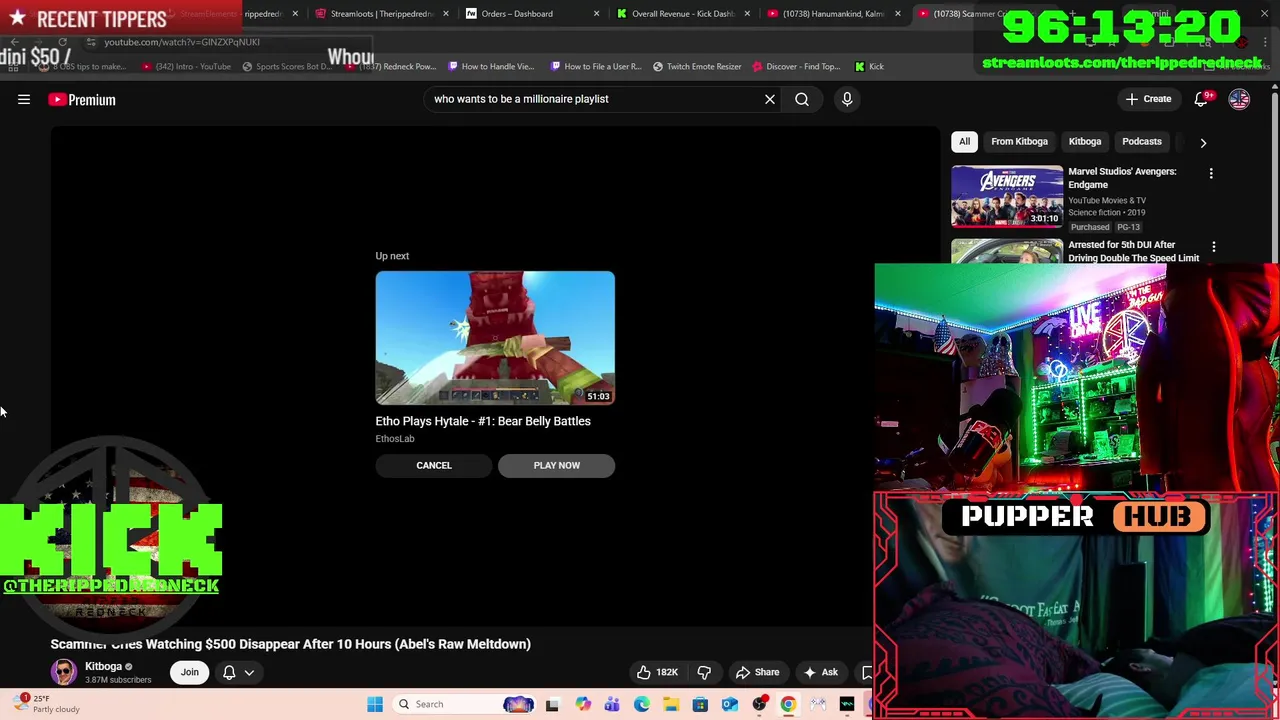Open Kitboga channel name link

click(104, 666)
